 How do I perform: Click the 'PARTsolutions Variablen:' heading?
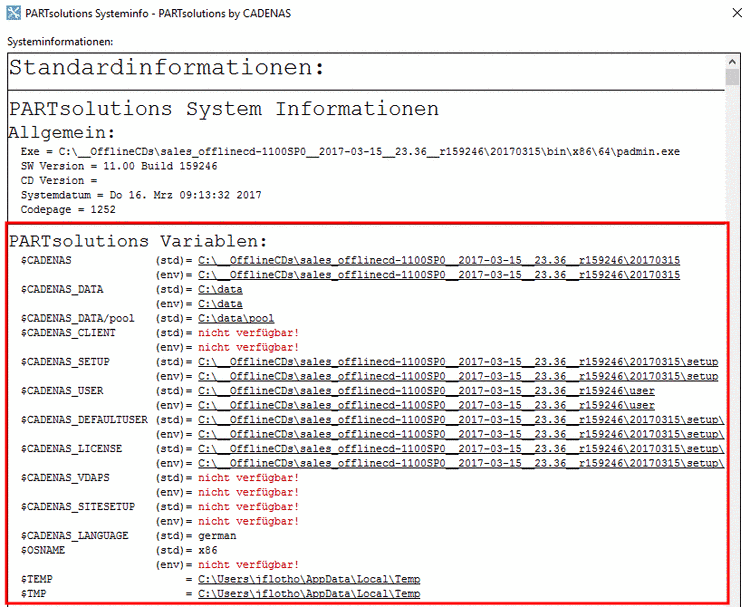pyautogui.click(x=138, y=241)
